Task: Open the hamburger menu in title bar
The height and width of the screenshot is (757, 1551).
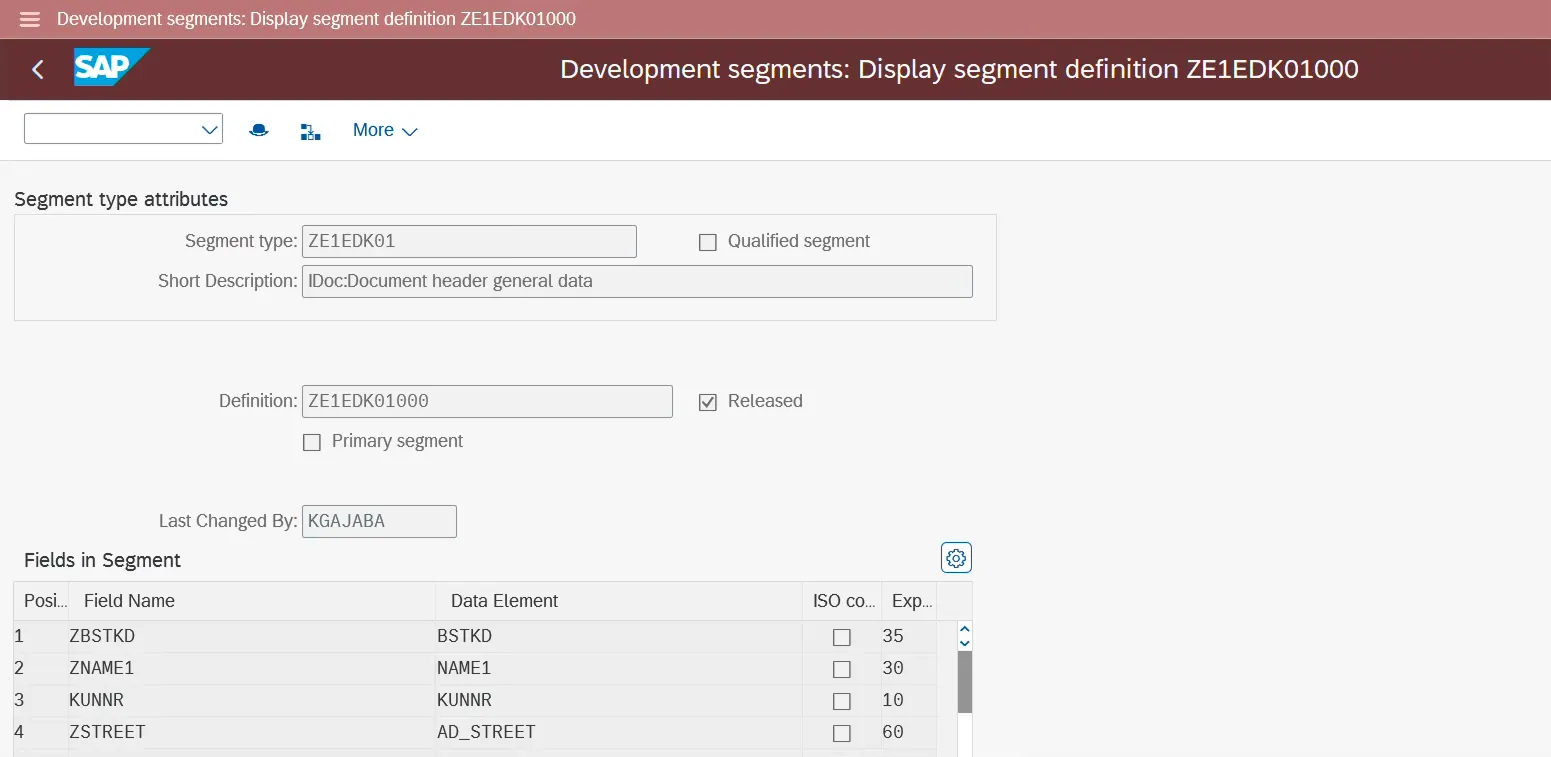Action: click(x=30, y=19)
